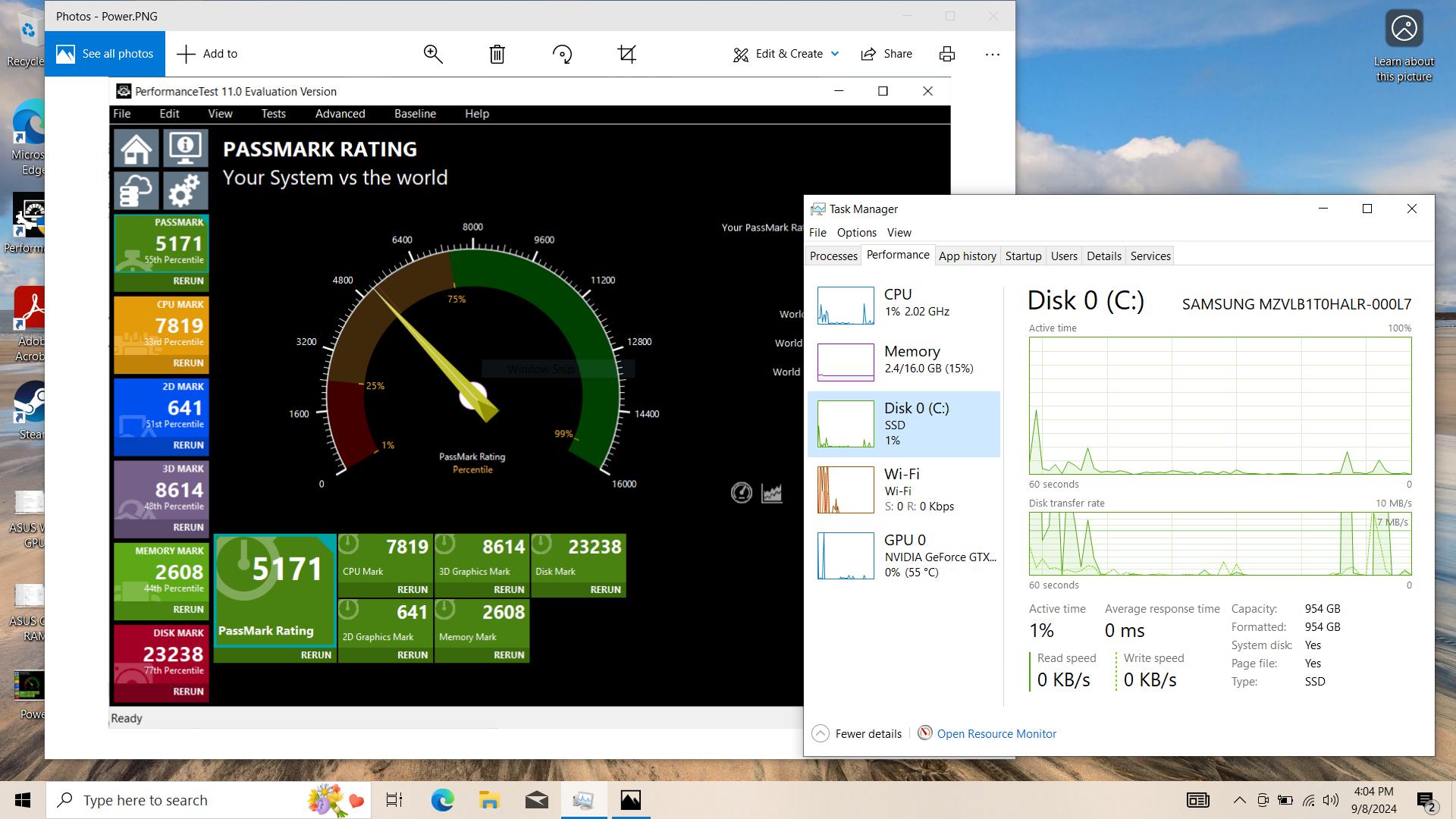Screen dimensions: 1456x819
Task: Open Task View from the taskbar
Action: (394, 800)
